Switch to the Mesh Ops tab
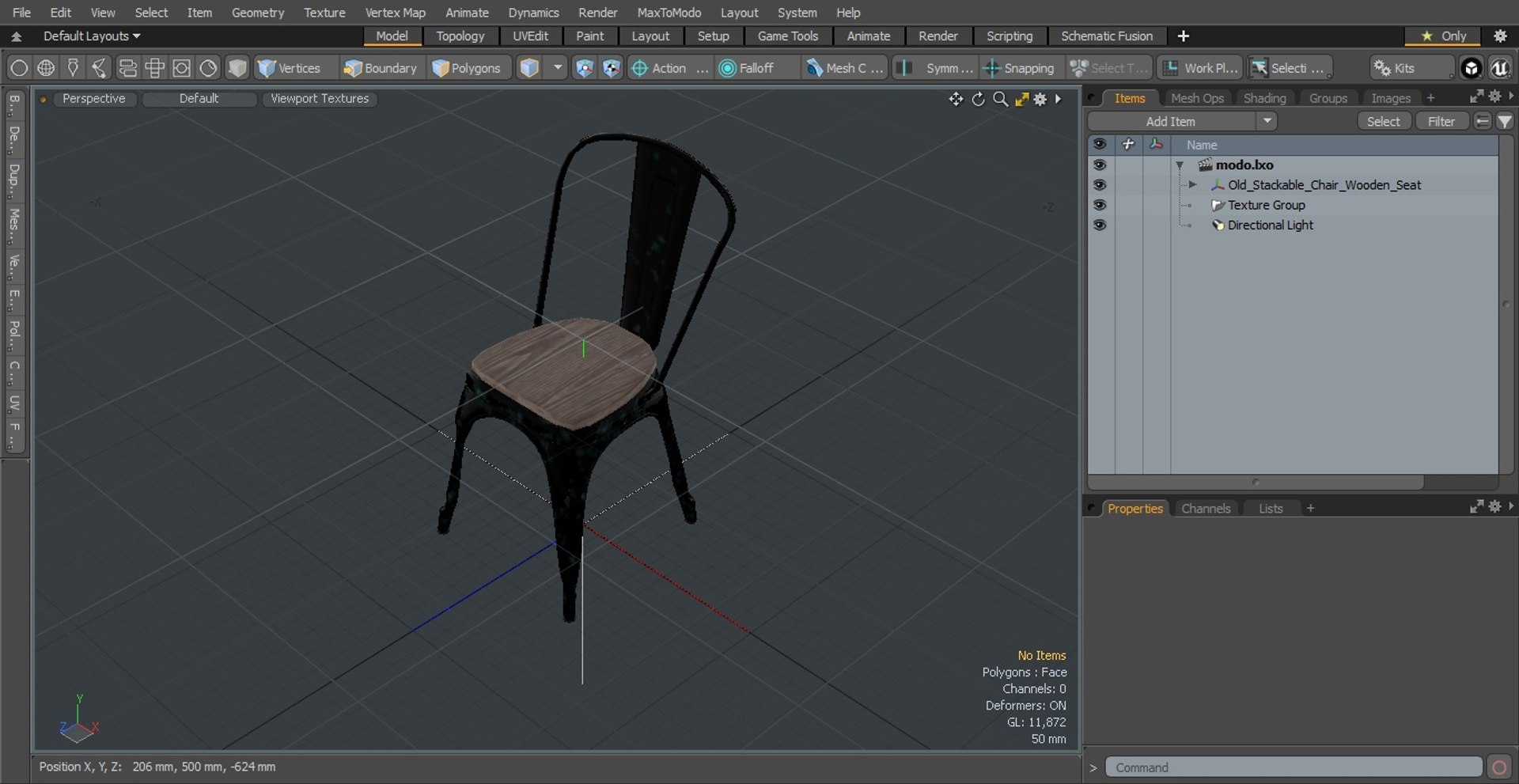 tap(1197, 98)
